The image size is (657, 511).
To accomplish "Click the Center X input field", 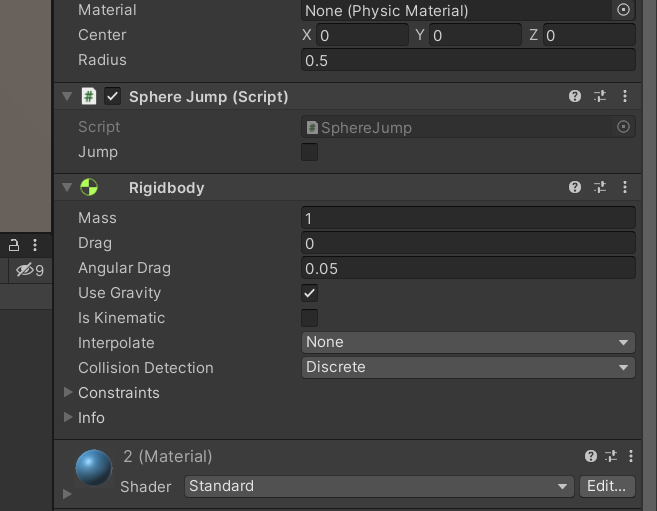I will tap(362, 35).
